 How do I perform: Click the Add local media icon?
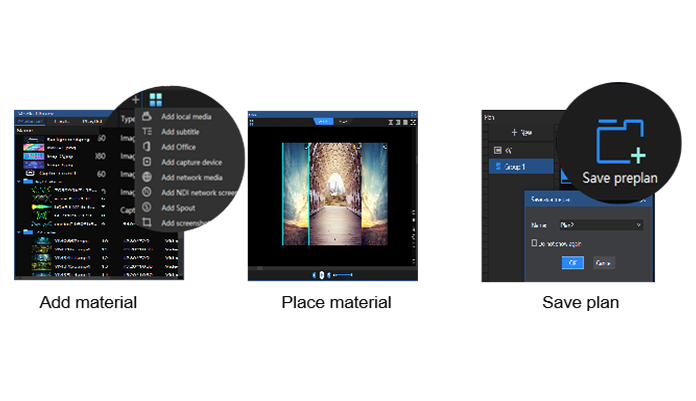click(x=147, y=117)
